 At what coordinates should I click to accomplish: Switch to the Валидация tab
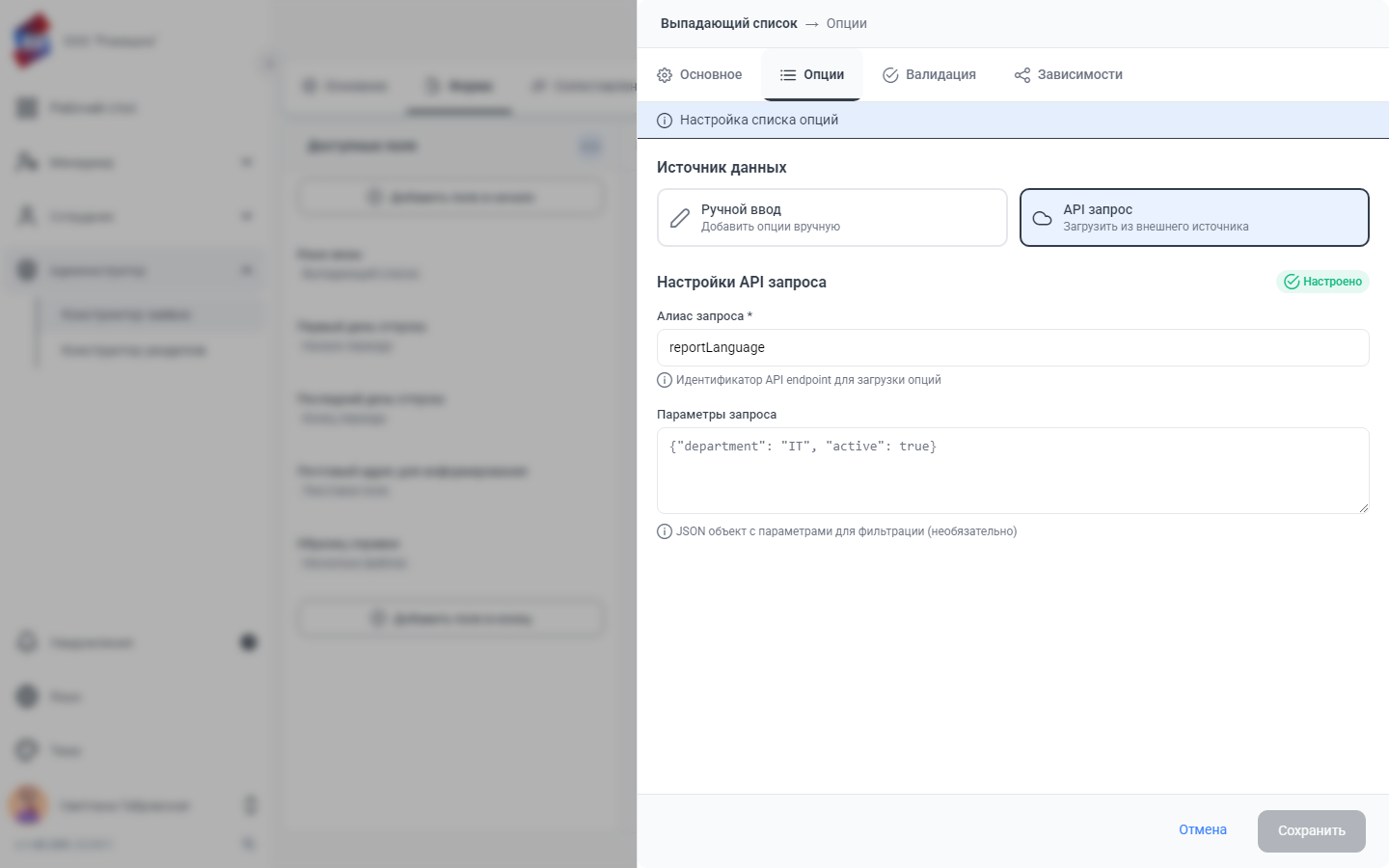point(930,75)
